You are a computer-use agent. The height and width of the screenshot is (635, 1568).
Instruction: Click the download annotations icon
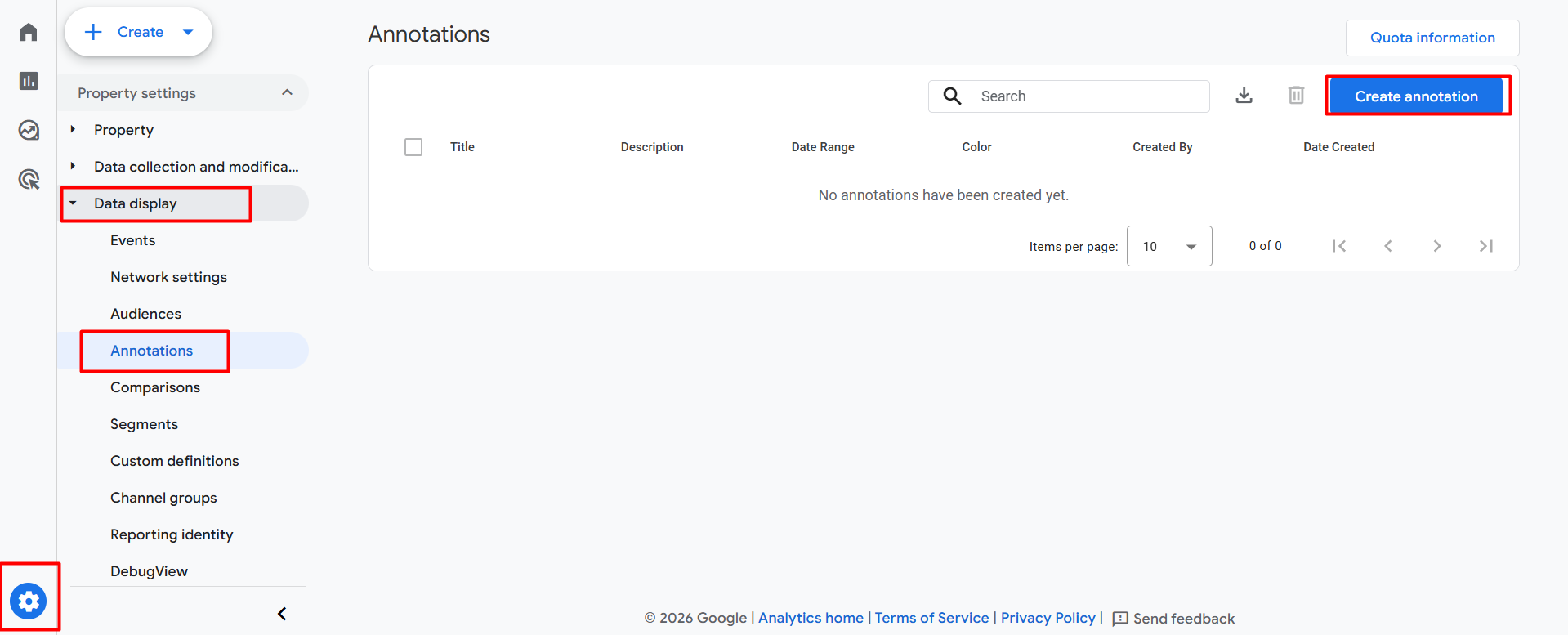pos(1244,96)
